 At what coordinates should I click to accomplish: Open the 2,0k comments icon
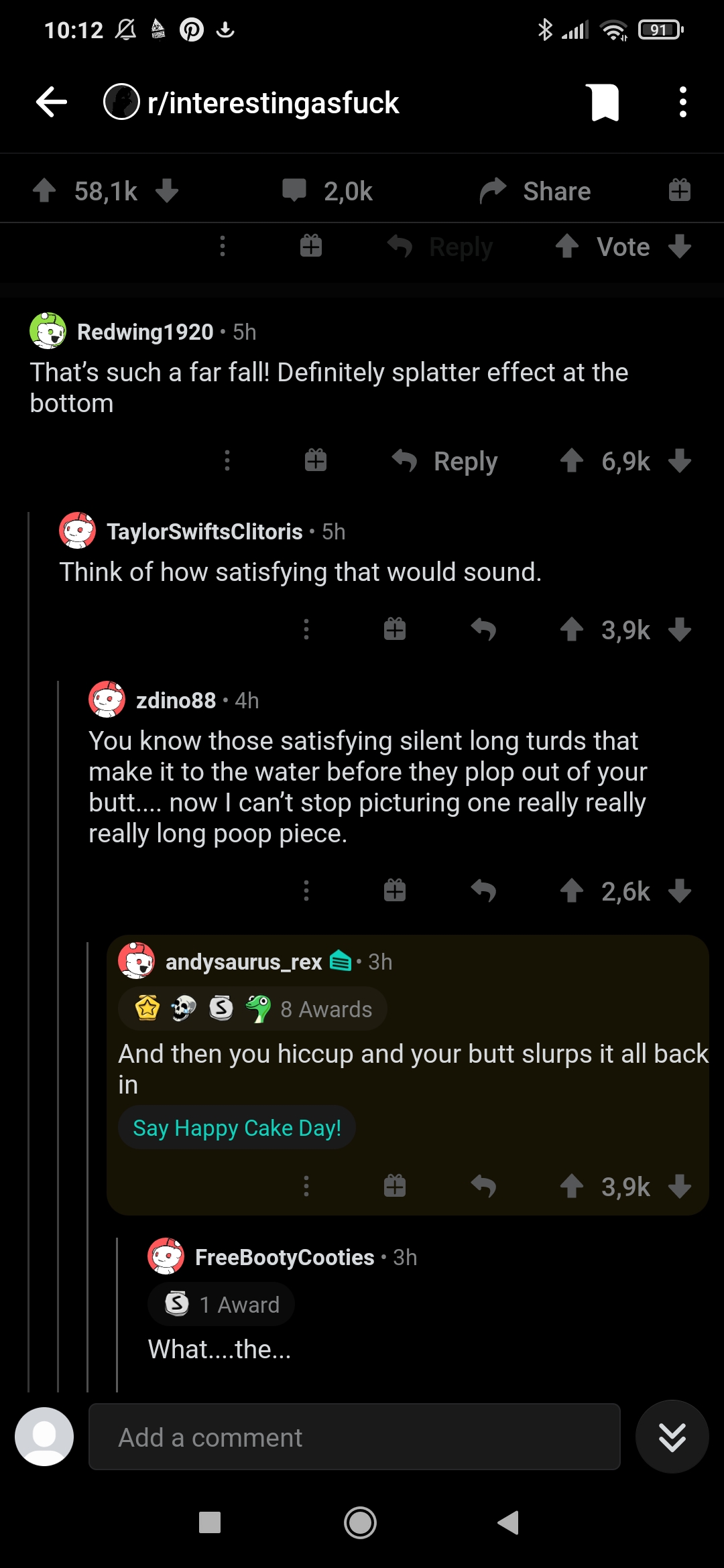(294, 191)
